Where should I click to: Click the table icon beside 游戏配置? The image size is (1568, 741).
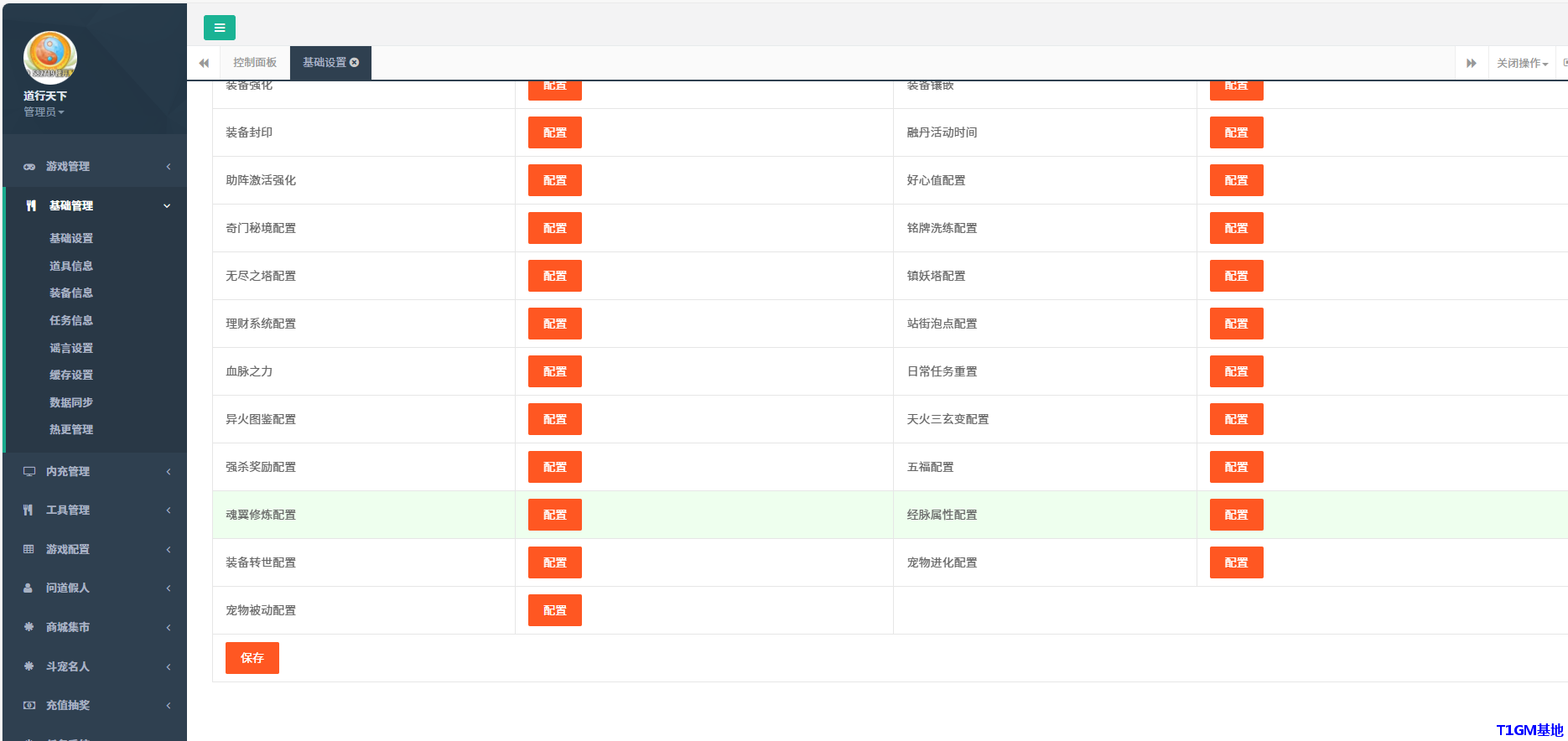[x=29, y=549]
